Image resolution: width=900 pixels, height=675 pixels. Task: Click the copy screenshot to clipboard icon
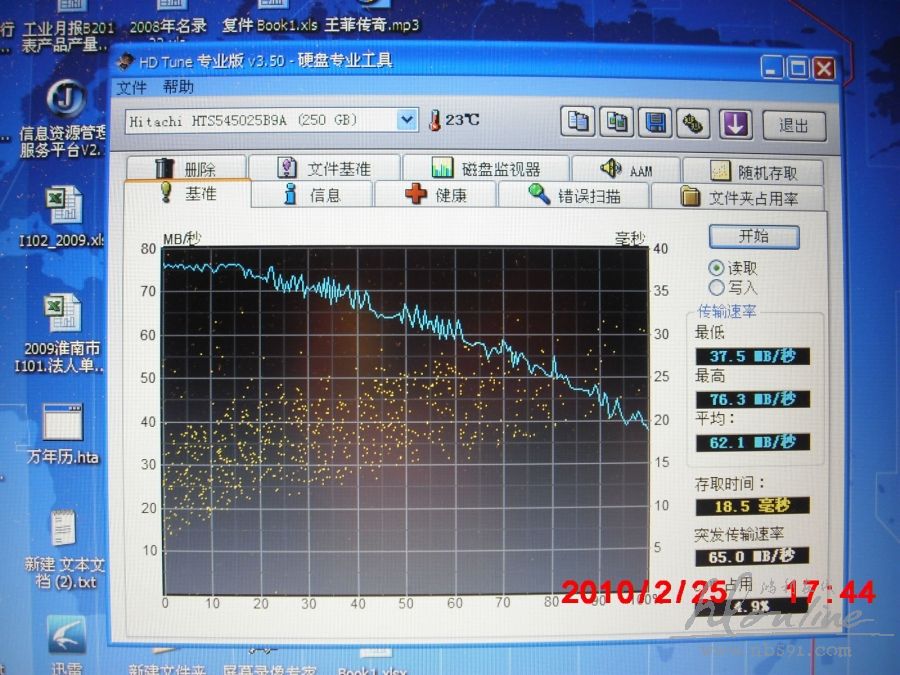click(617, 122)
